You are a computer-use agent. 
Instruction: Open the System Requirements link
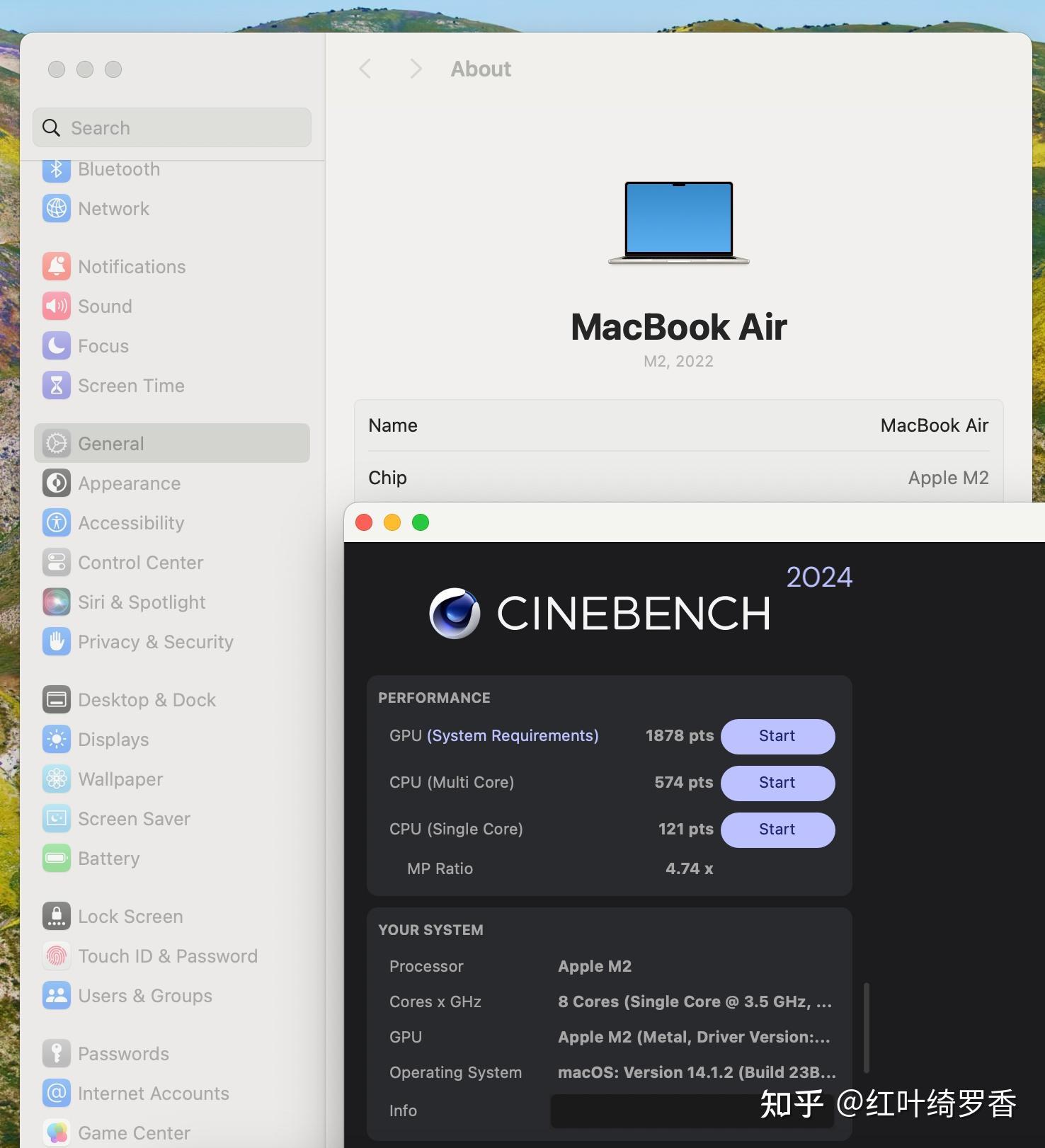[513, 736]
